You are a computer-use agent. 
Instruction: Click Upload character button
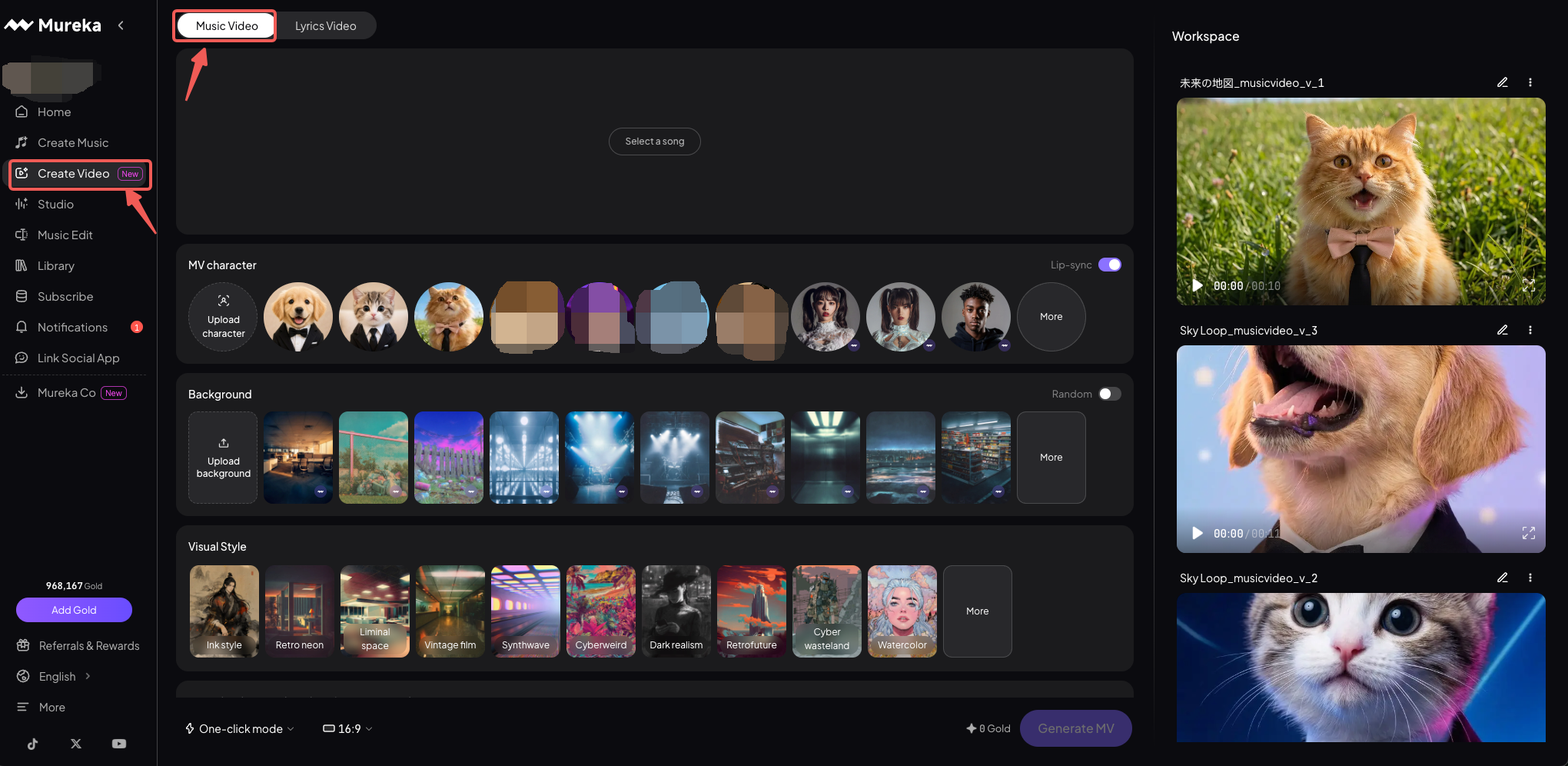tap(223, 317)
